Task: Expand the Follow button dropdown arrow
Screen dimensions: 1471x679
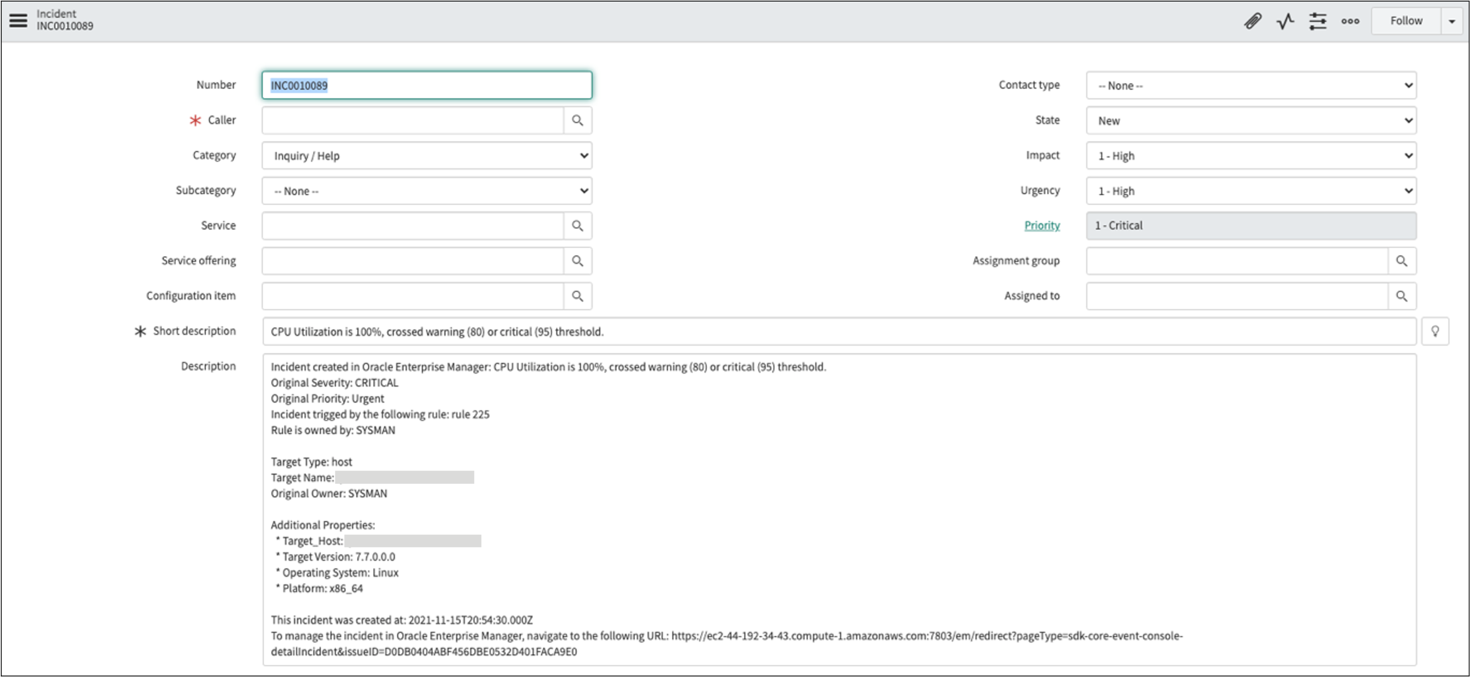Action: point(1452,21)
